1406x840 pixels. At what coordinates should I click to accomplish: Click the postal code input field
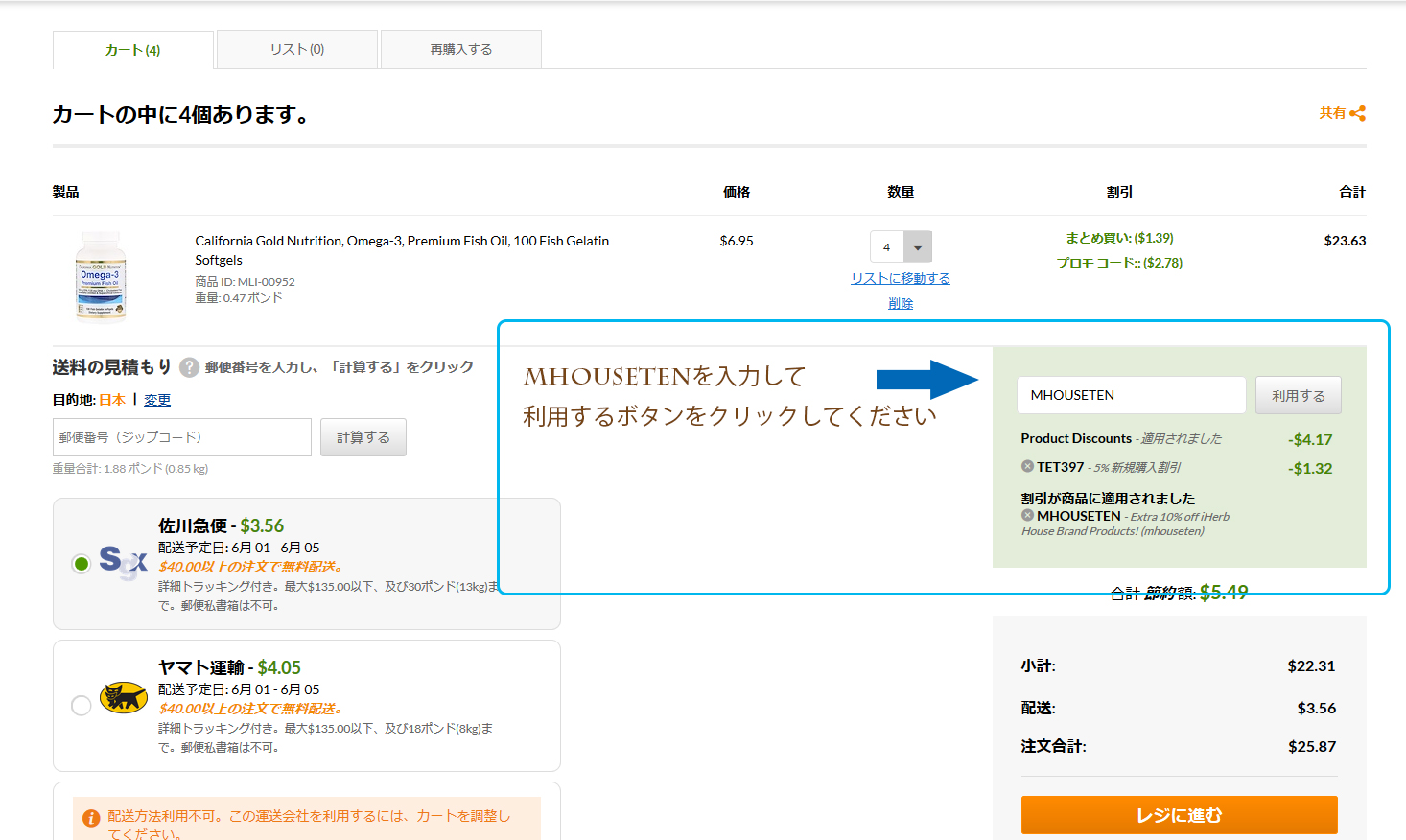click(182, 437)
